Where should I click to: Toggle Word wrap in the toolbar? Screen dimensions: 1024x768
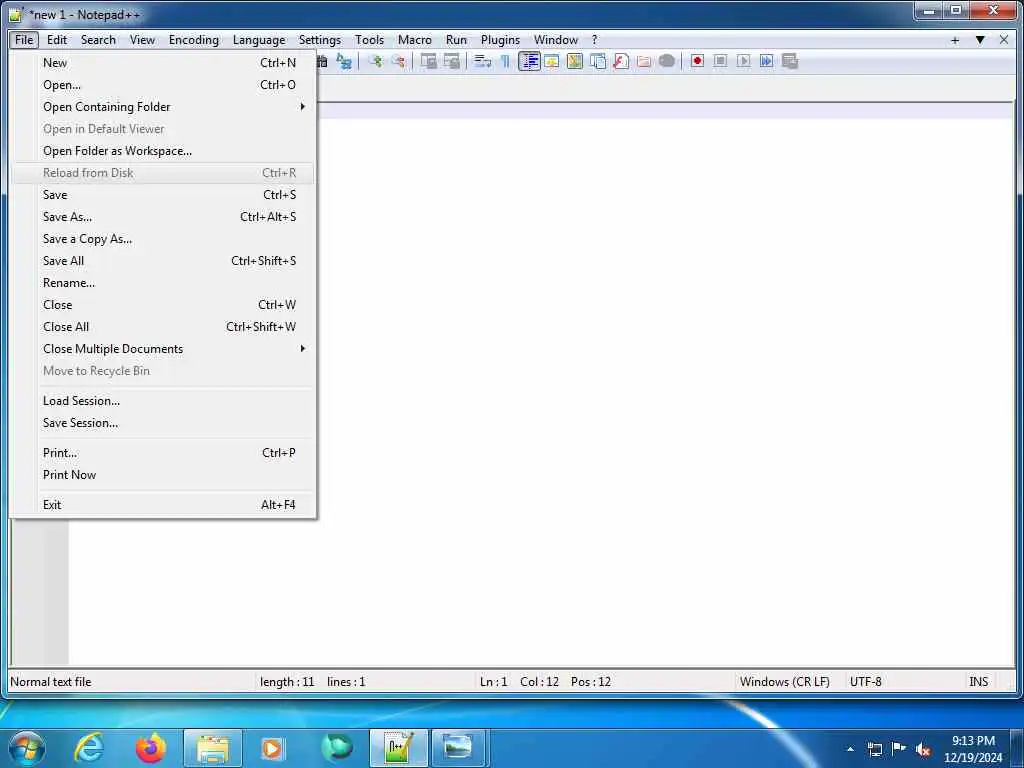[483, 61]
